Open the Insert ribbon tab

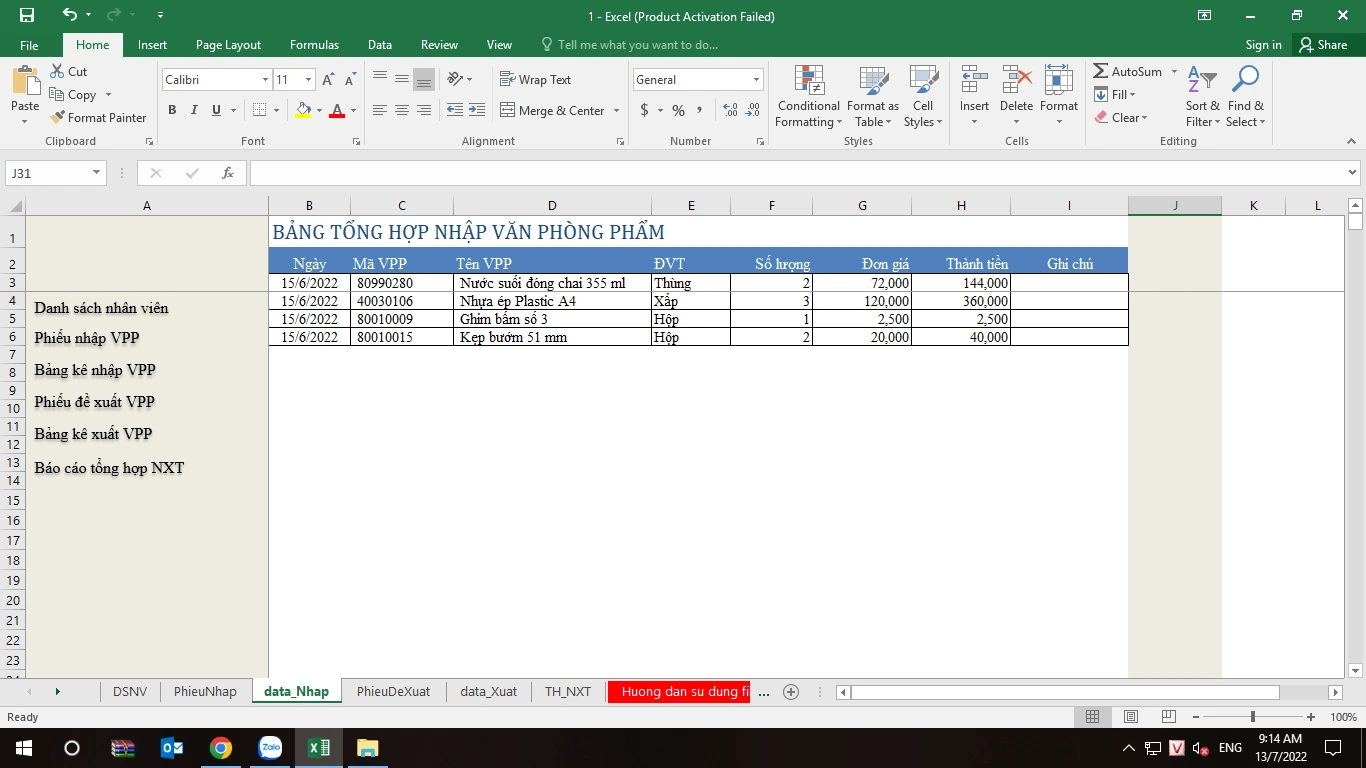[x=152, y=45]
